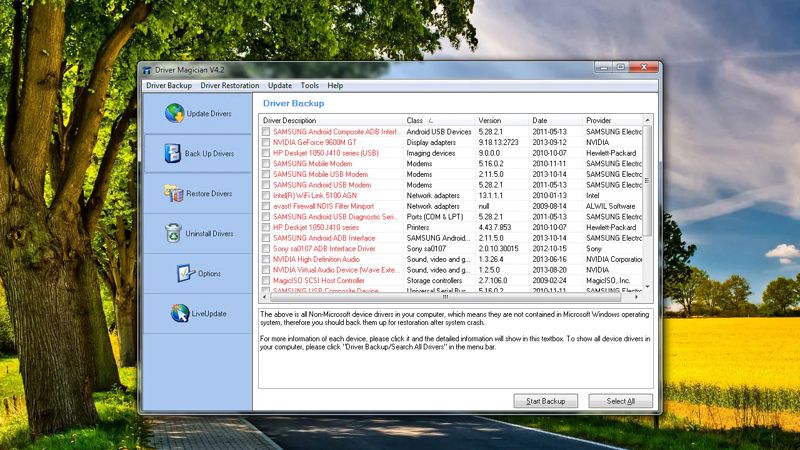Click the horizontal scrollbar thumb of the driver list
The height and width of the screenshot is (450, 800).
(x=445, y=296)
